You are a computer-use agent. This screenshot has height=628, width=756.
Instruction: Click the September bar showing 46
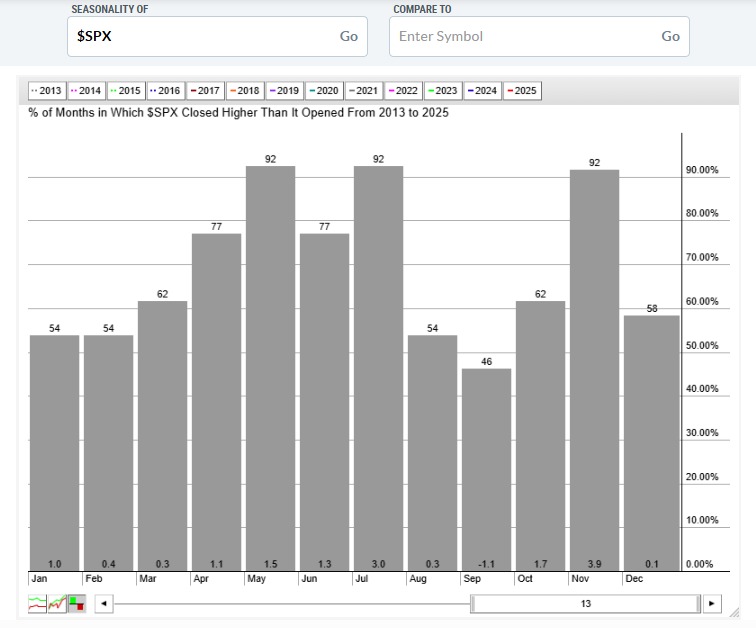(486, 468)
